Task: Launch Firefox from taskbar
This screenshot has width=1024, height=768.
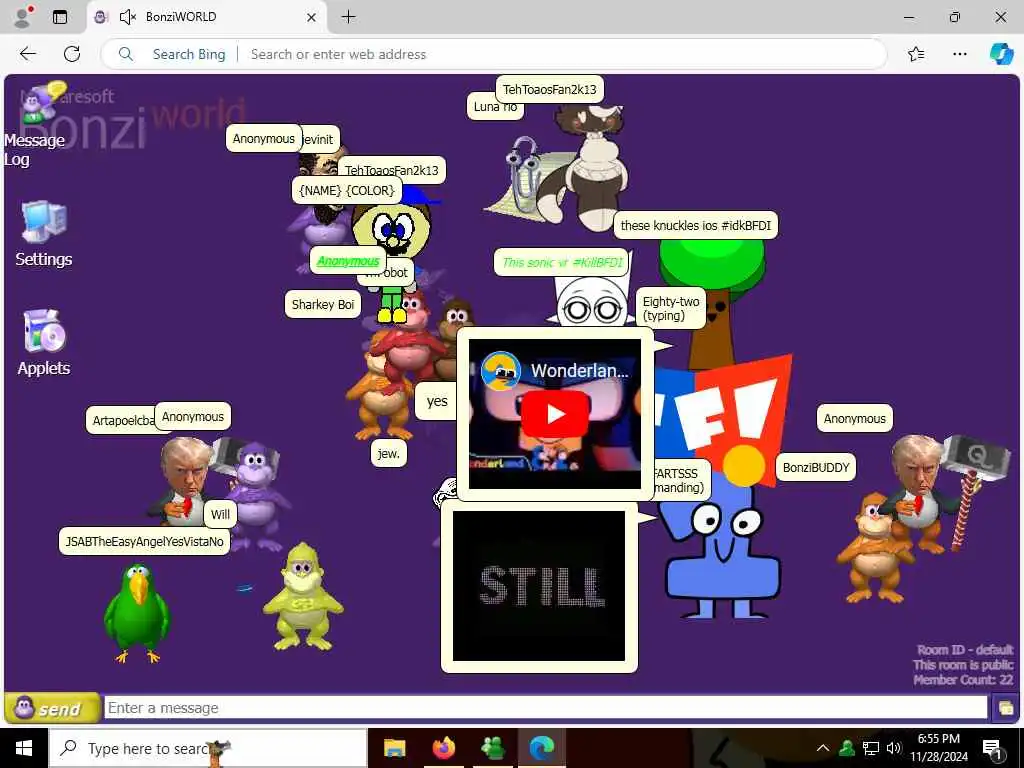Action: point(444,748)
